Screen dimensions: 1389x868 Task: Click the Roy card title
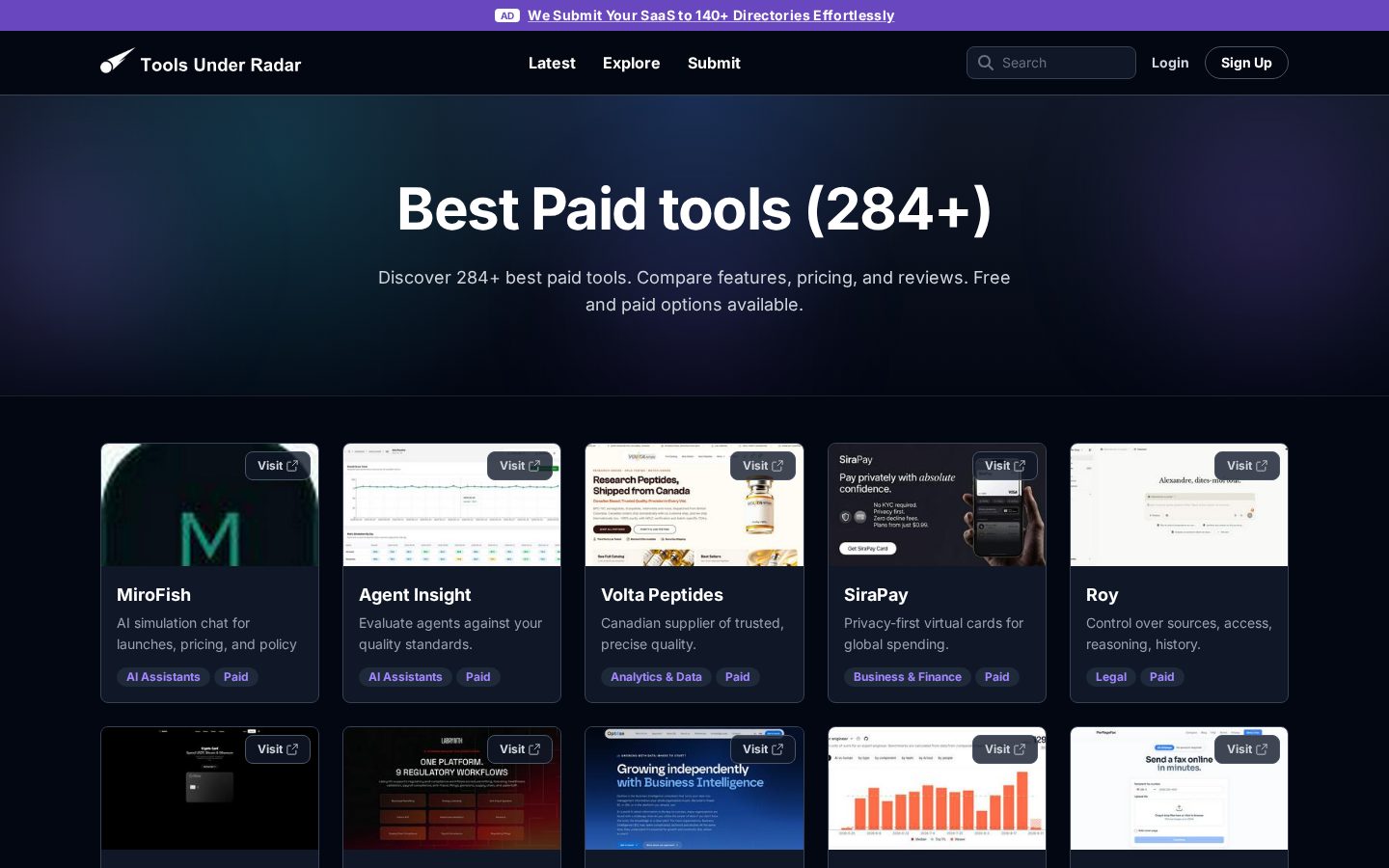tap(1102, 595)
